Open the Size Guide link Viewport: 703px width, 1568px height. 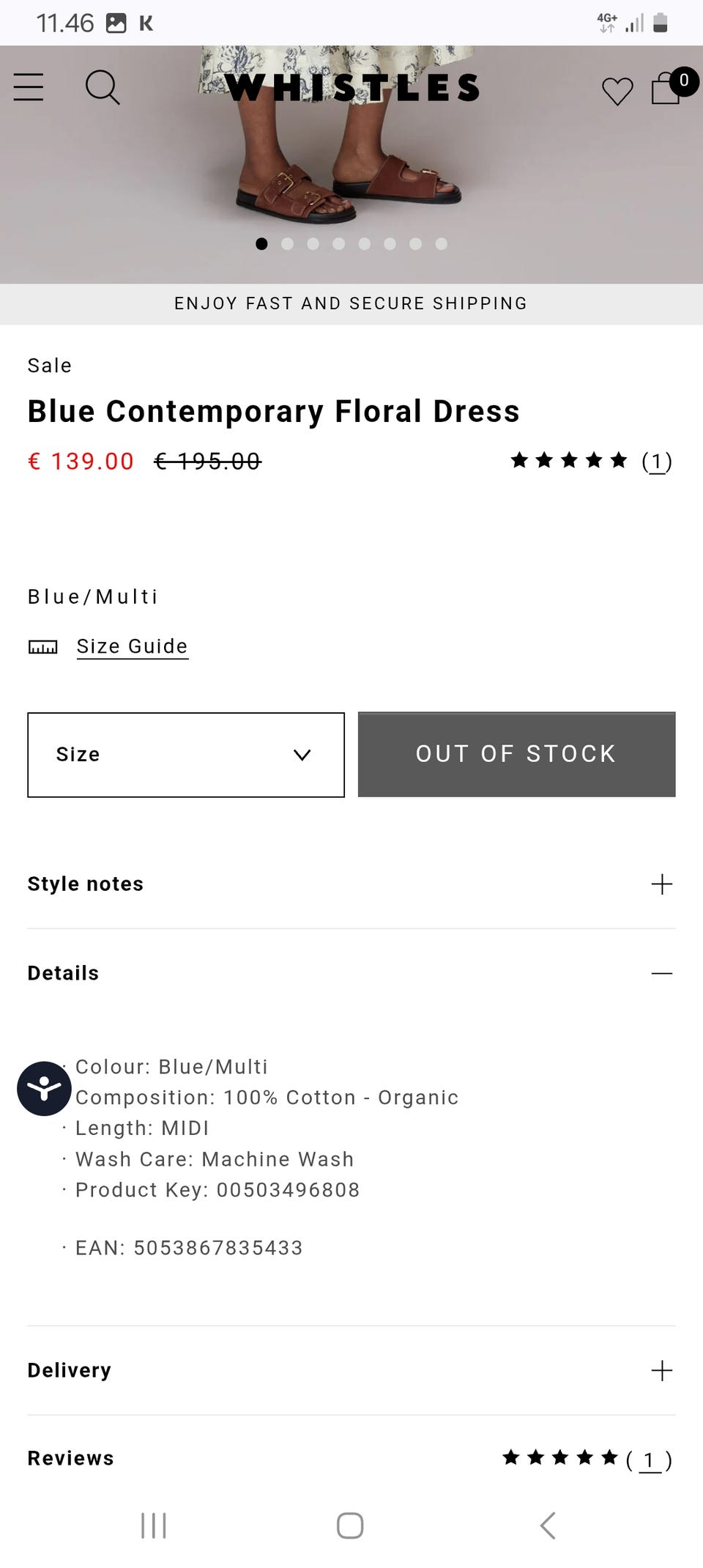[x=132, y=646]
